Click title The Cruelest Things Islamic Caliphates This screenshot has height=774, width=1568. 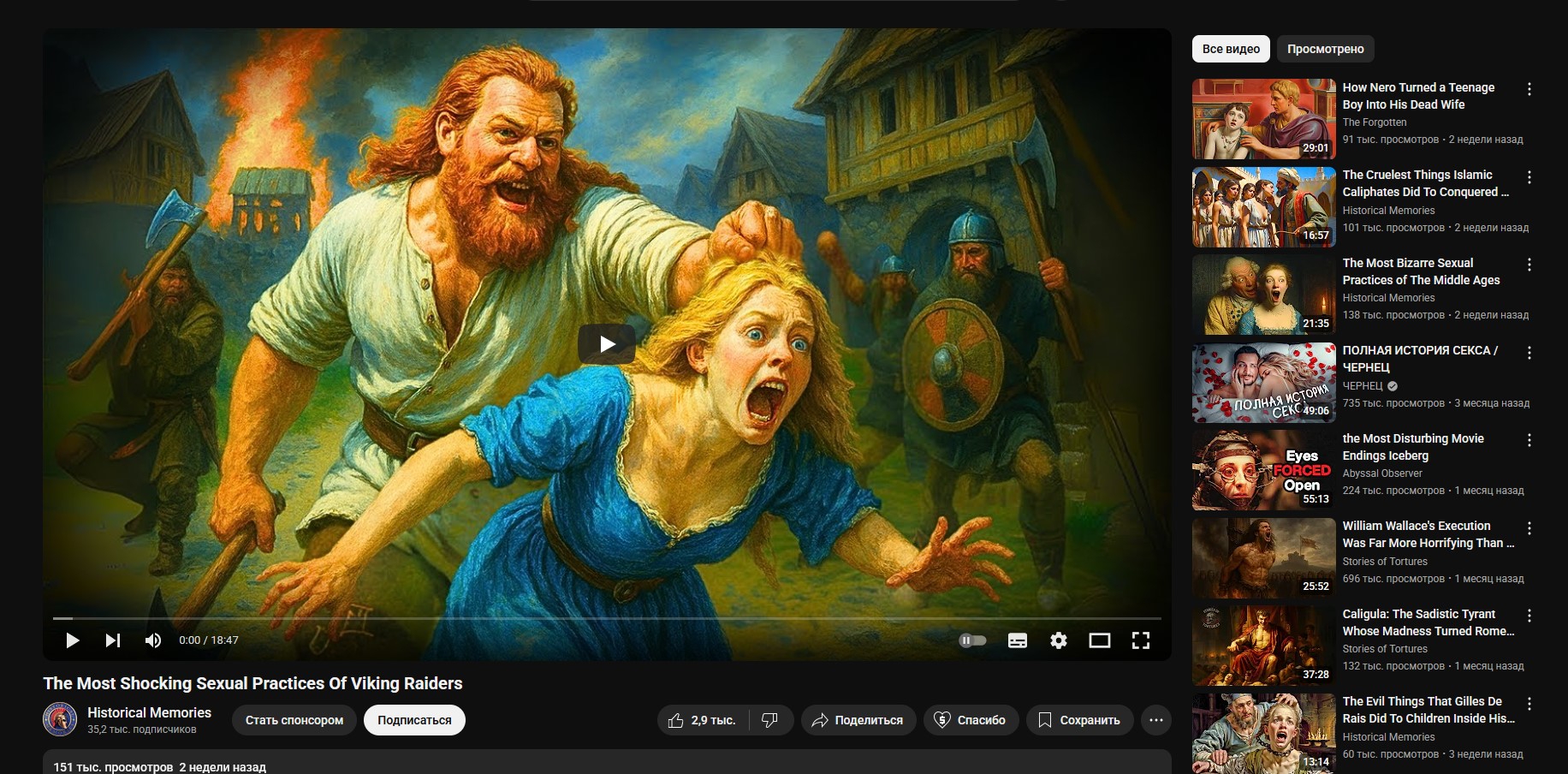click(x=1425, y=183)
